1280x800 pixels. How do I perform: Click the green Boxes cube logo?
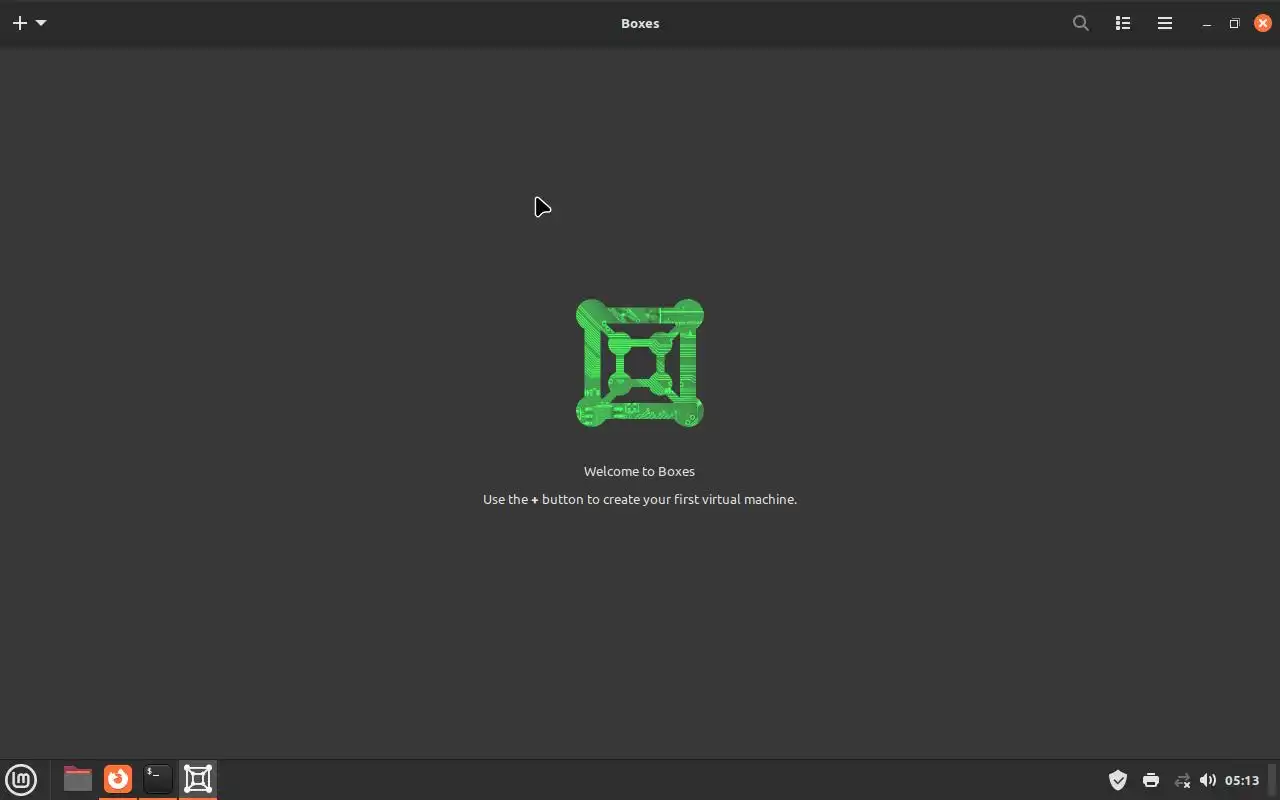(x=640, y=363)
